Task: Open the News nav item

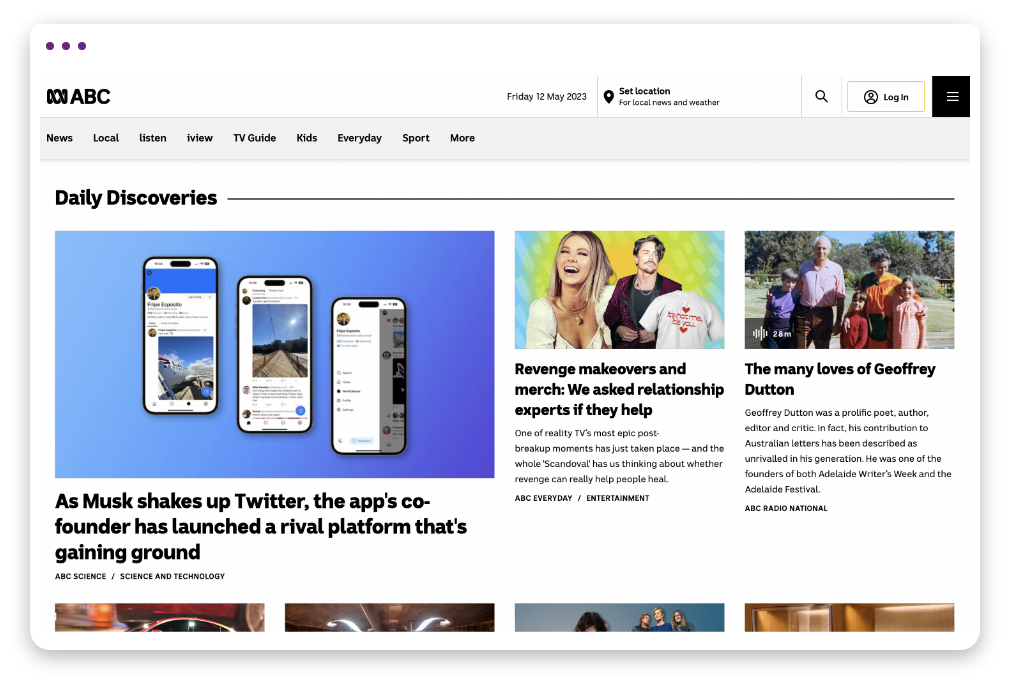Action: 59,138
